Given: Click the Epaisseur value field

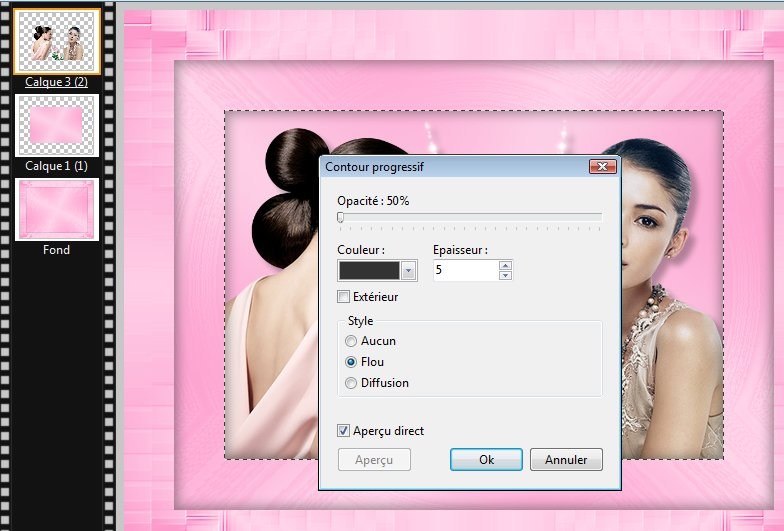Looking at the screenshot, I should tap(465, 270).
